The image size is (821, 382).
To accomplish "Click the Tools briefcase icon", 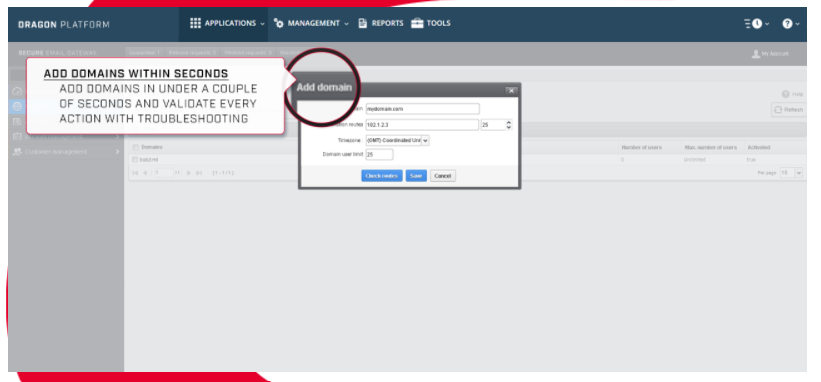I will pyautogui.click(x=417, y=23).
